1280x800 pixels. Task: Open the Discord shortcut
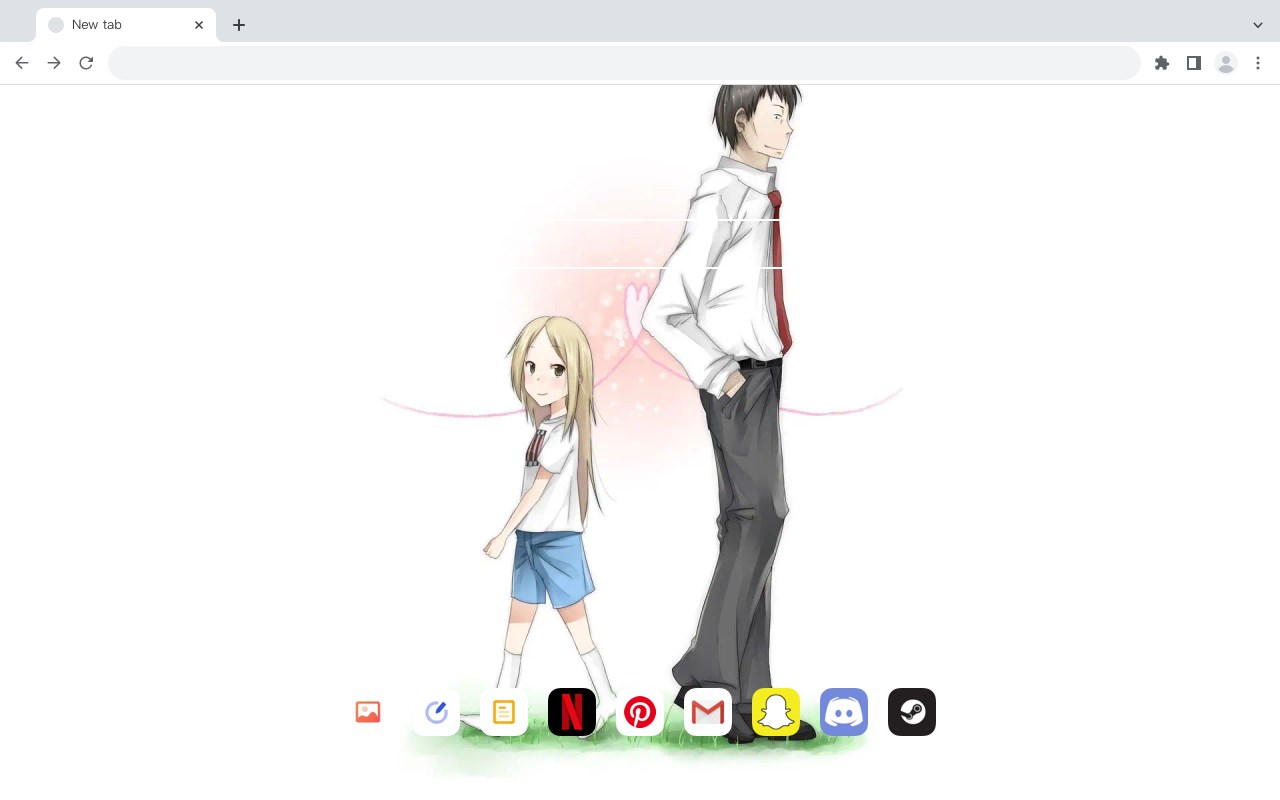tap(844, 712)
